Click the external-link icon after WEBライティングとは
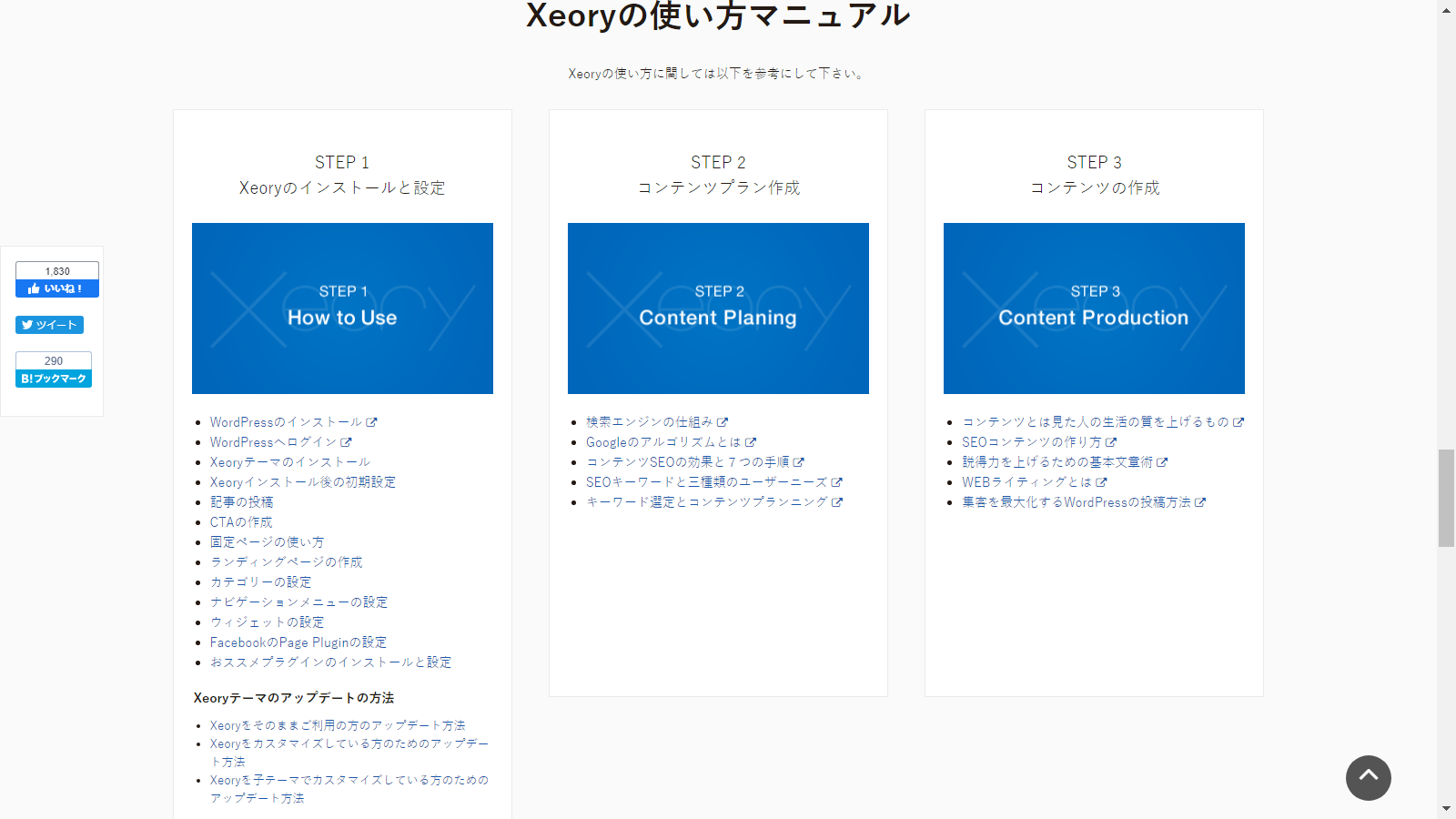This screenshot has height=819, width=1456. pyautogui.click(x=1101, y=482)
